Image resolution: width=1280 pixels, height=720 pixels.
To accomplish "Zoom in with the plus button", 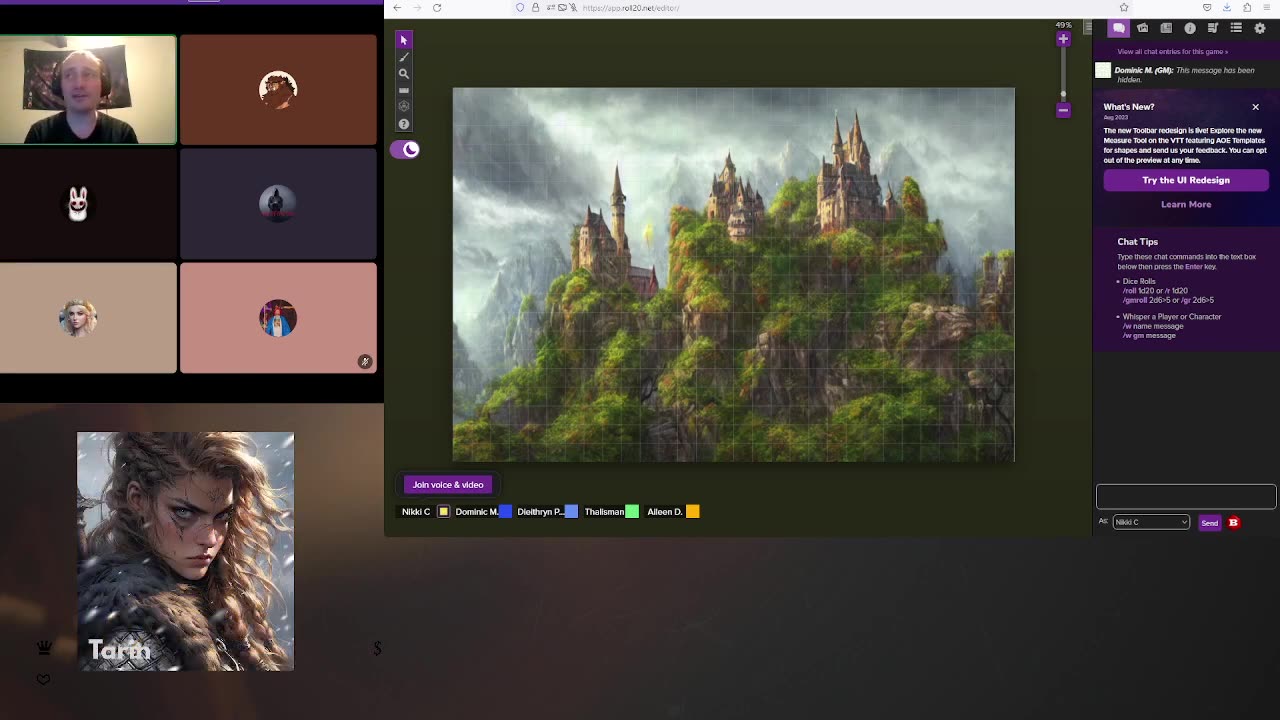I will (x=1063, y=39).
